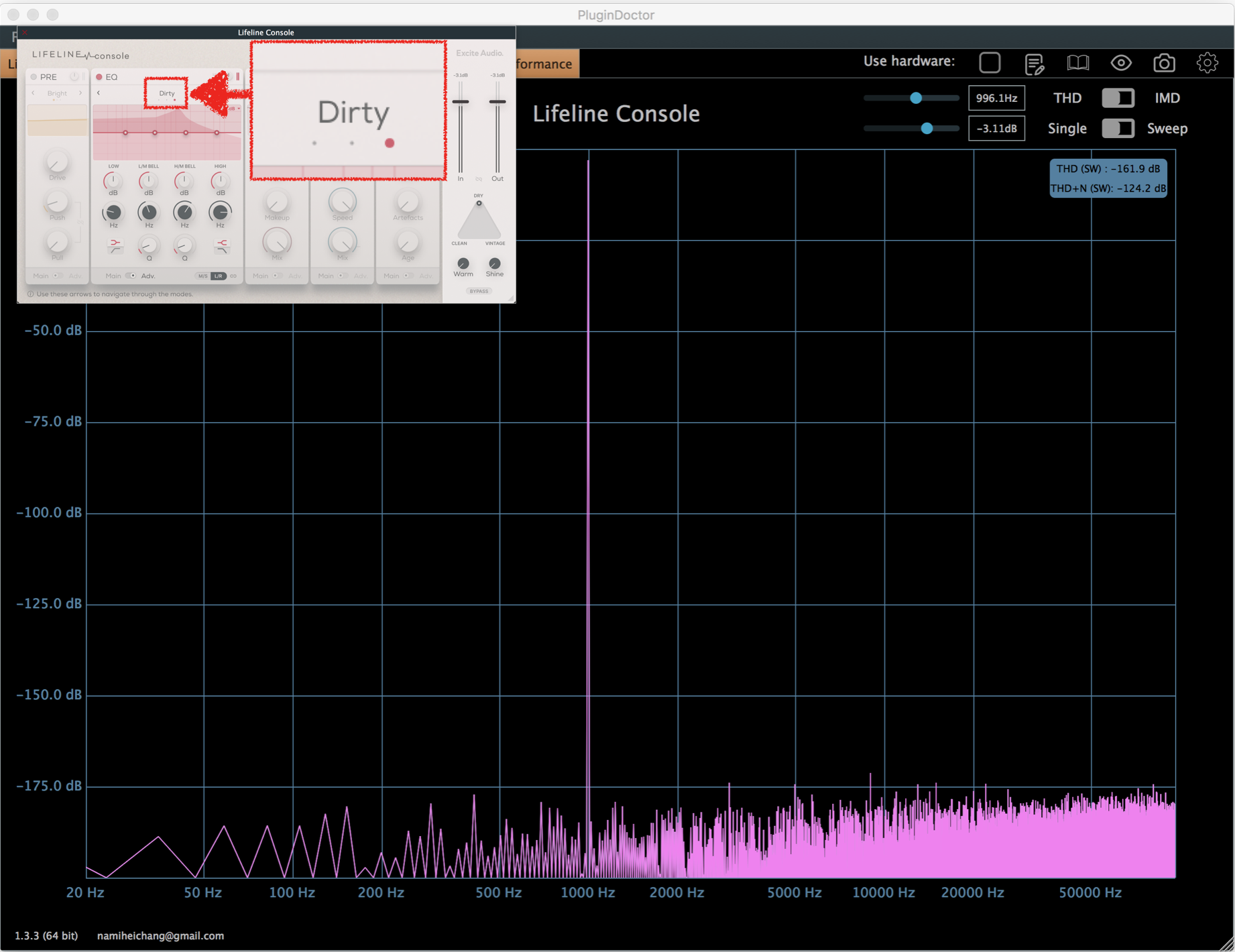Click the HIGH band Hz knob
This screenshot has width=1235, height=952.
tap(219, 212)
